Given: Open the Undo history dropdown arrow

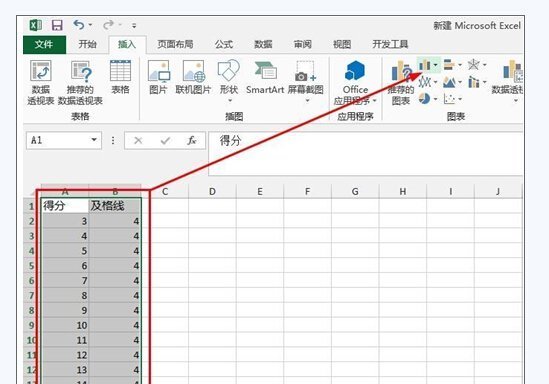Looking at the screenshot, I should [90, 25].
